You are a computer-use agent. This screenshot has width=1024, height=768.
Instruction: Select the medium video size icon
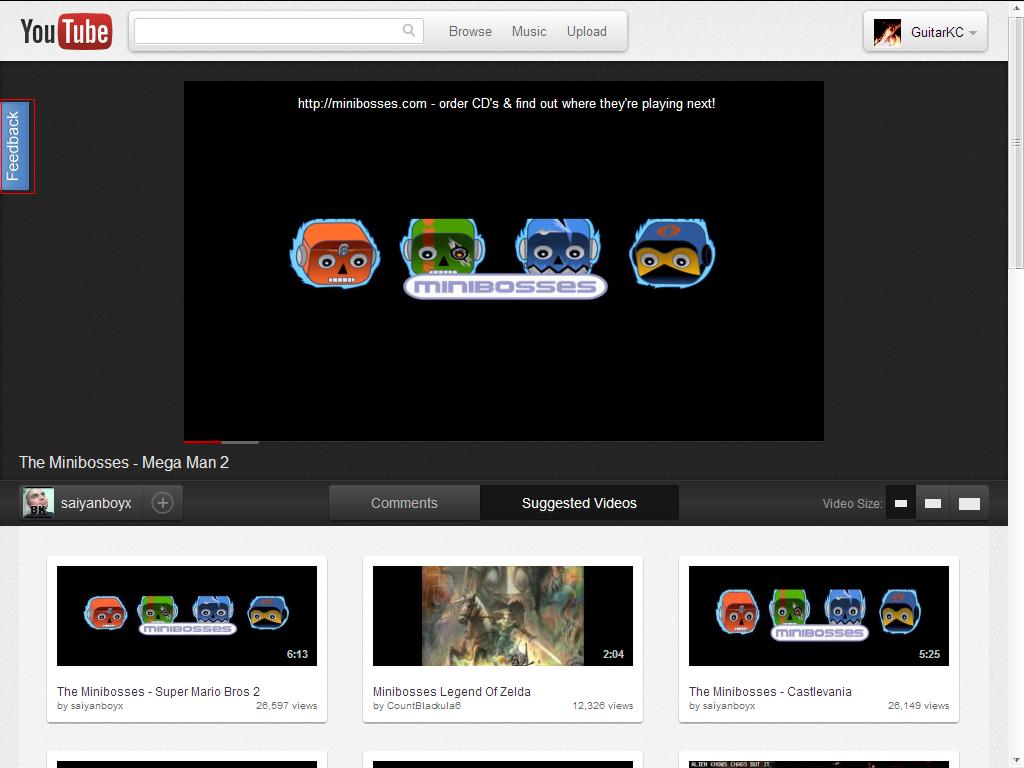933,504
